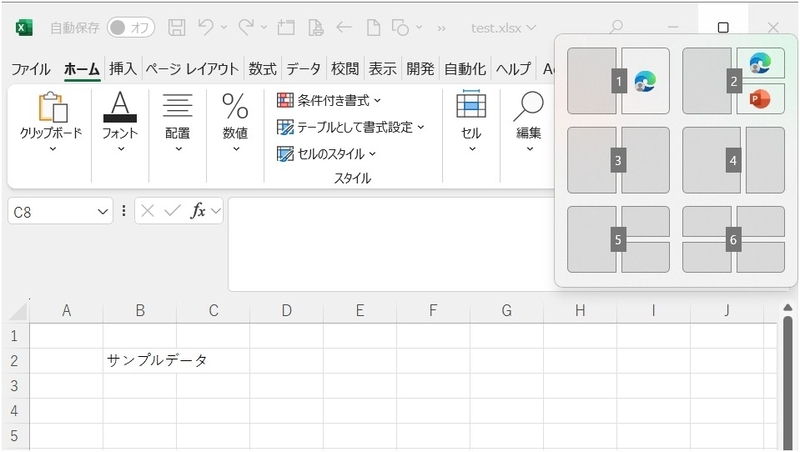Open the shapes icon dropdown arrow

(x=419, y=28)
